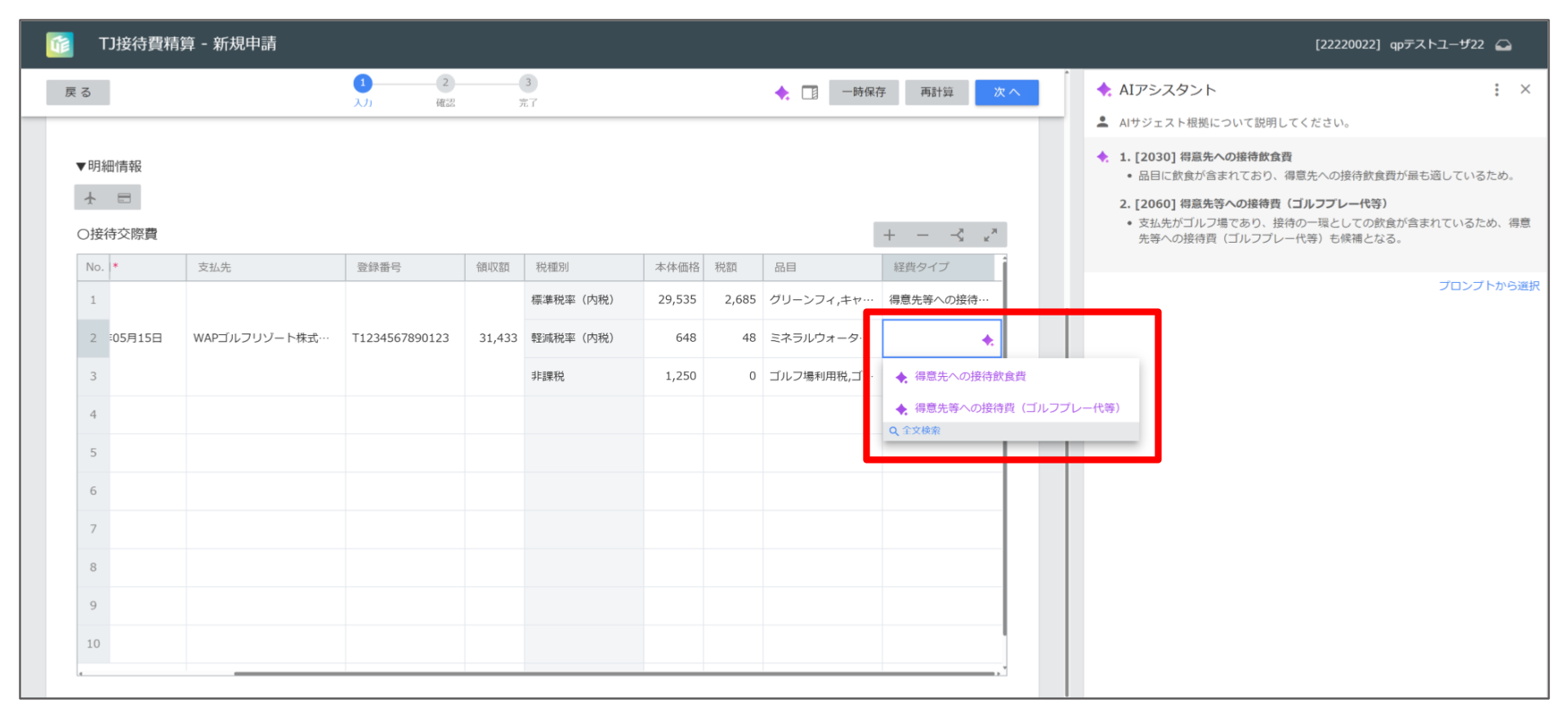The height and width of the screenshot is (721, 1568).
Task: Proceed with the 次へ button
Action: coord(1006,92)
